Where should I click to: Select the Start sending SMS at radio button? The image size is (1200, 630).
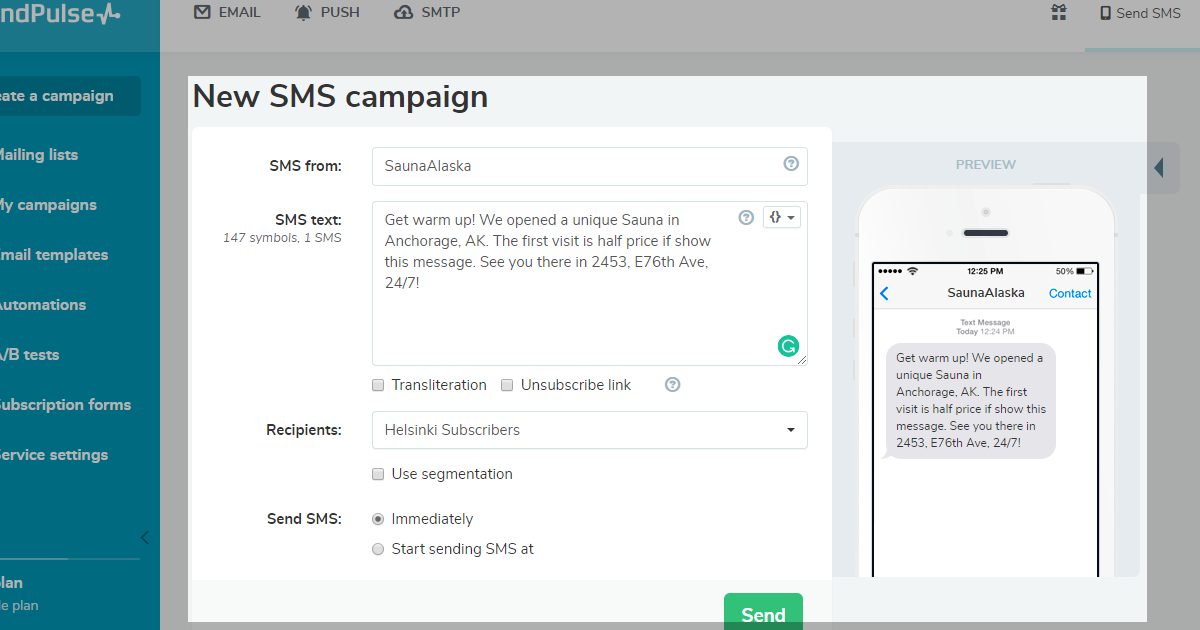378,549
